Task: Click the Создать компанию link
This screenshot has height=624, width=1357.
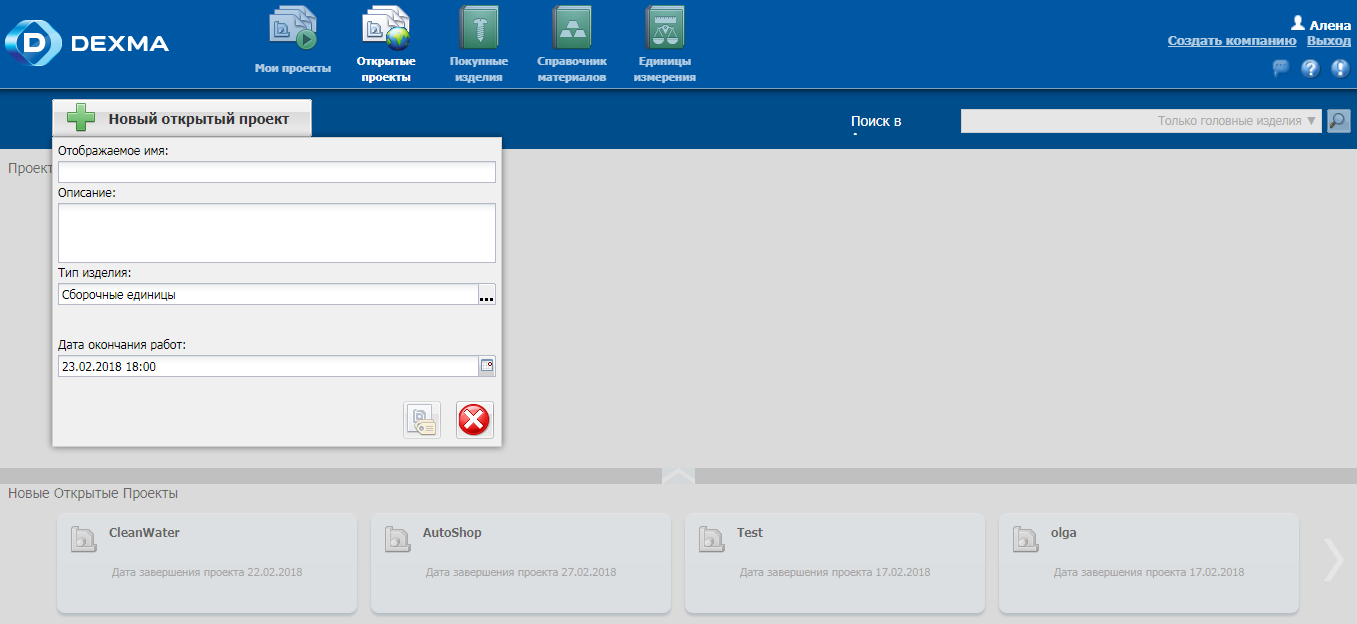Action: (1232, 41)
